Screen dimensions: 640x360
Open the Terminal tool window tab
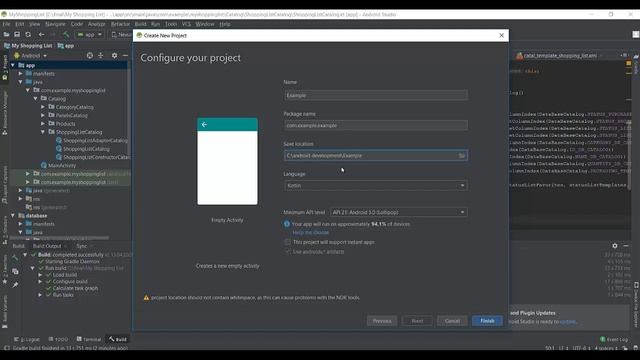[x=89, y=339]
